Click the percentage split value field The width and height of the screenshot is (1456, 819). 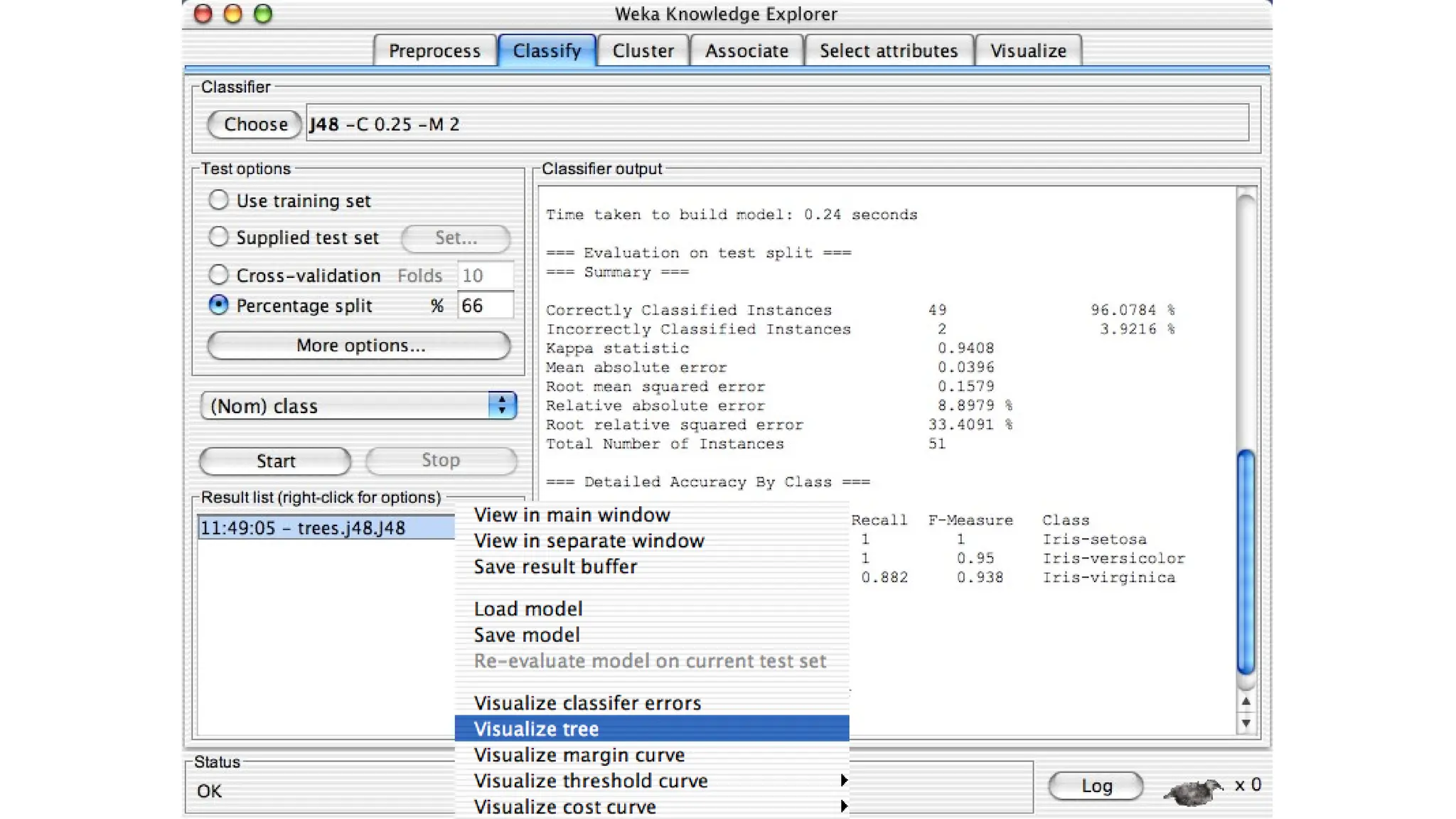[x=484, y=306]
